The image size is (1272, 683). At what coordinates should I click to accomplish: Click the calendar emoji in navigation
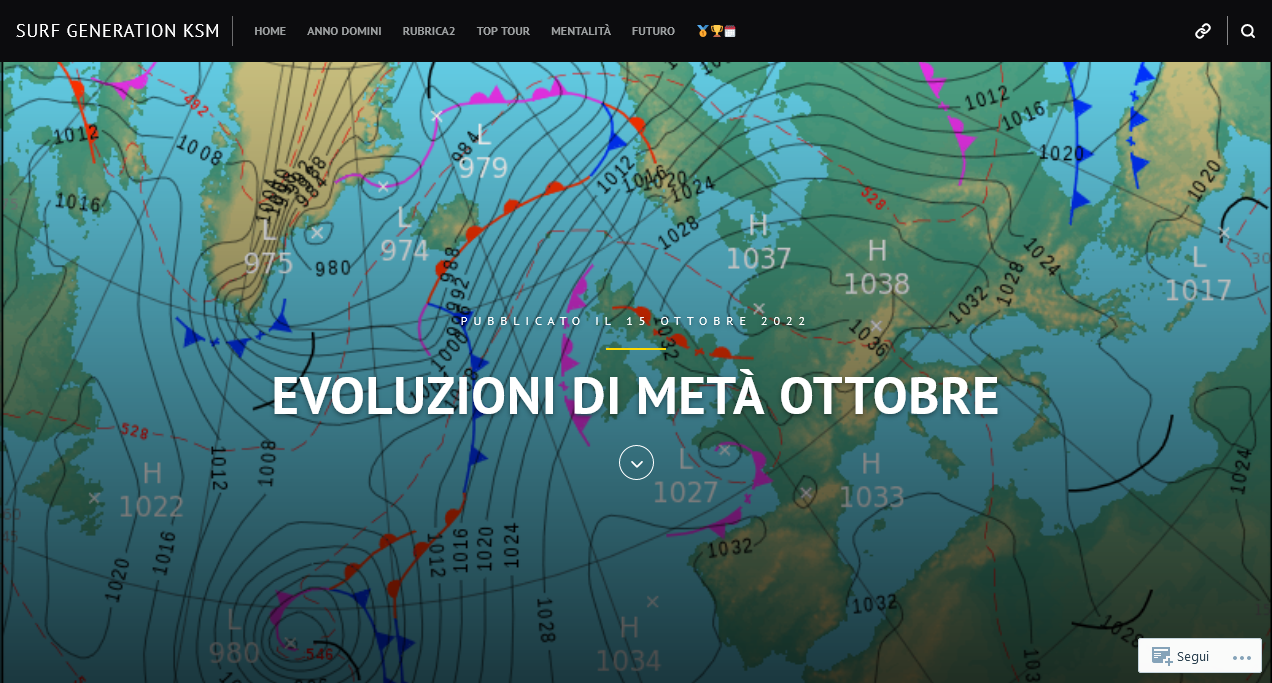click(x=730, y=31)
